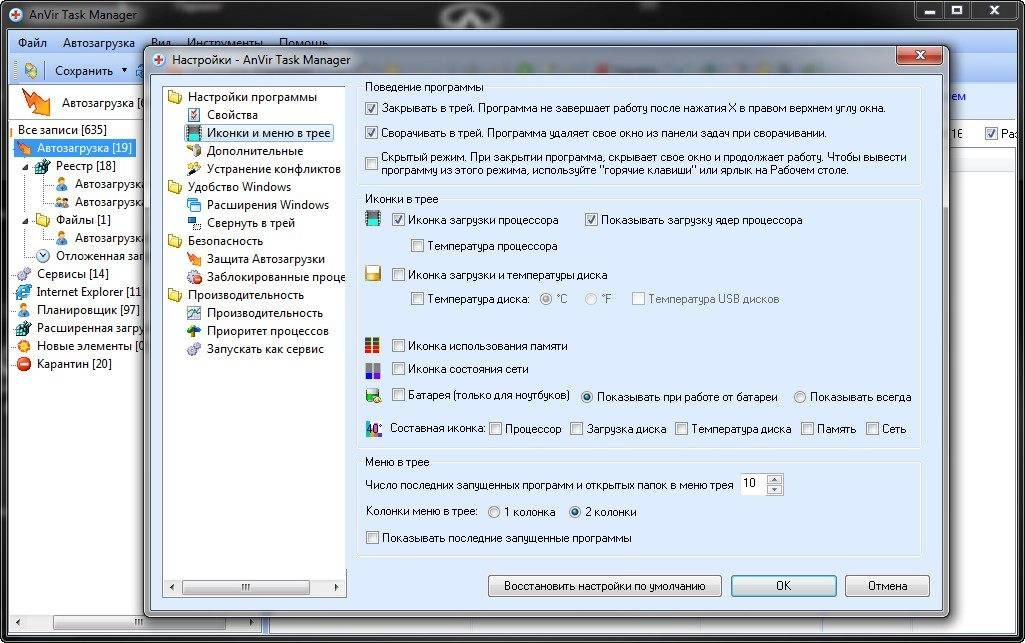Click the Отмена button
The height and width of the screenshot is (643, 1025).
[887, 586]
